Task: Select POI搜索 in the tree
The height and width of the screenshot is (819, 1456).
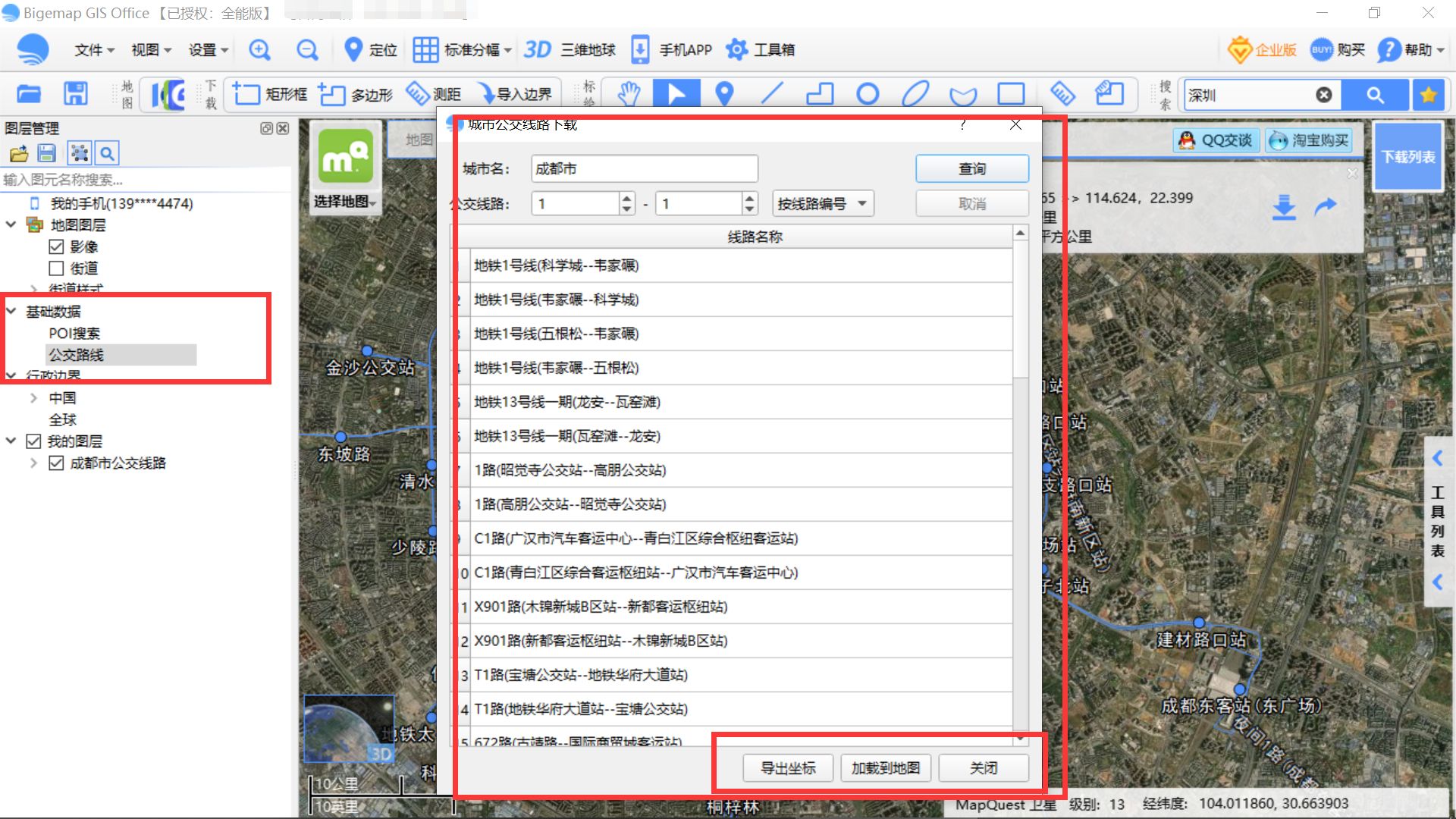Action: (74, 334)
